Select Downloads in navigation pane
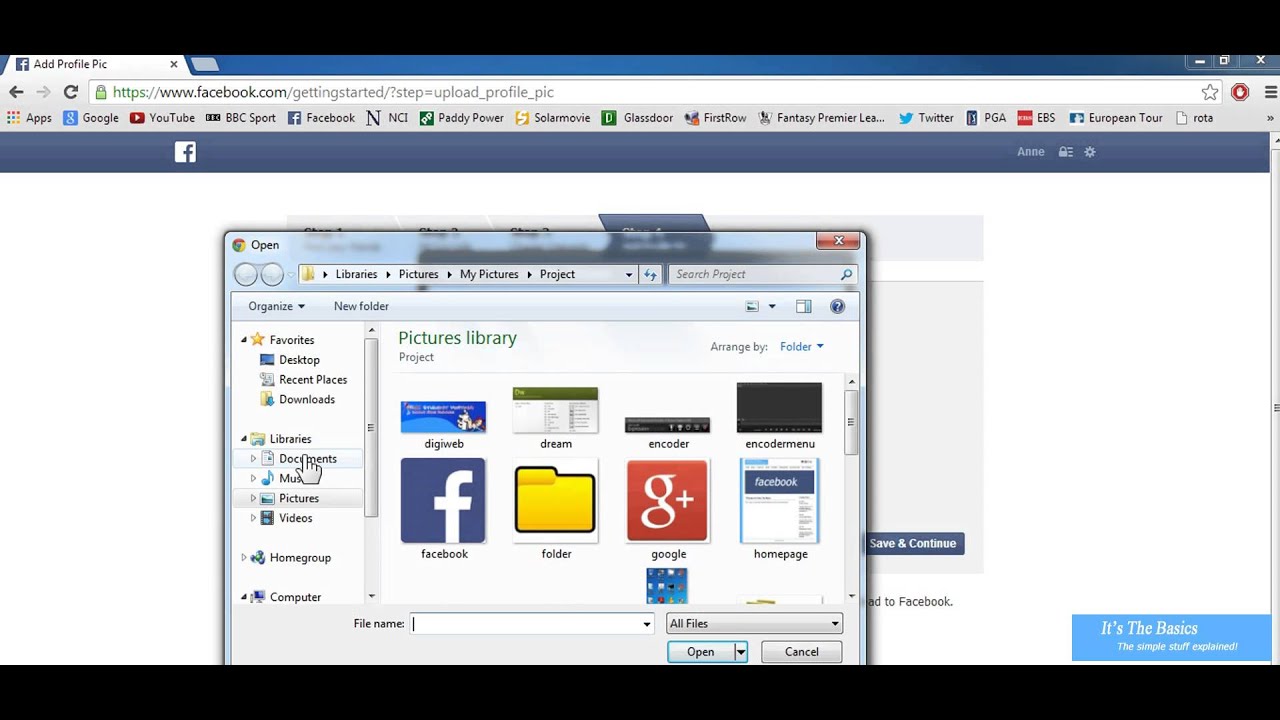The height and width of the screenshot is (720, 1280). (x=306, y=399)
